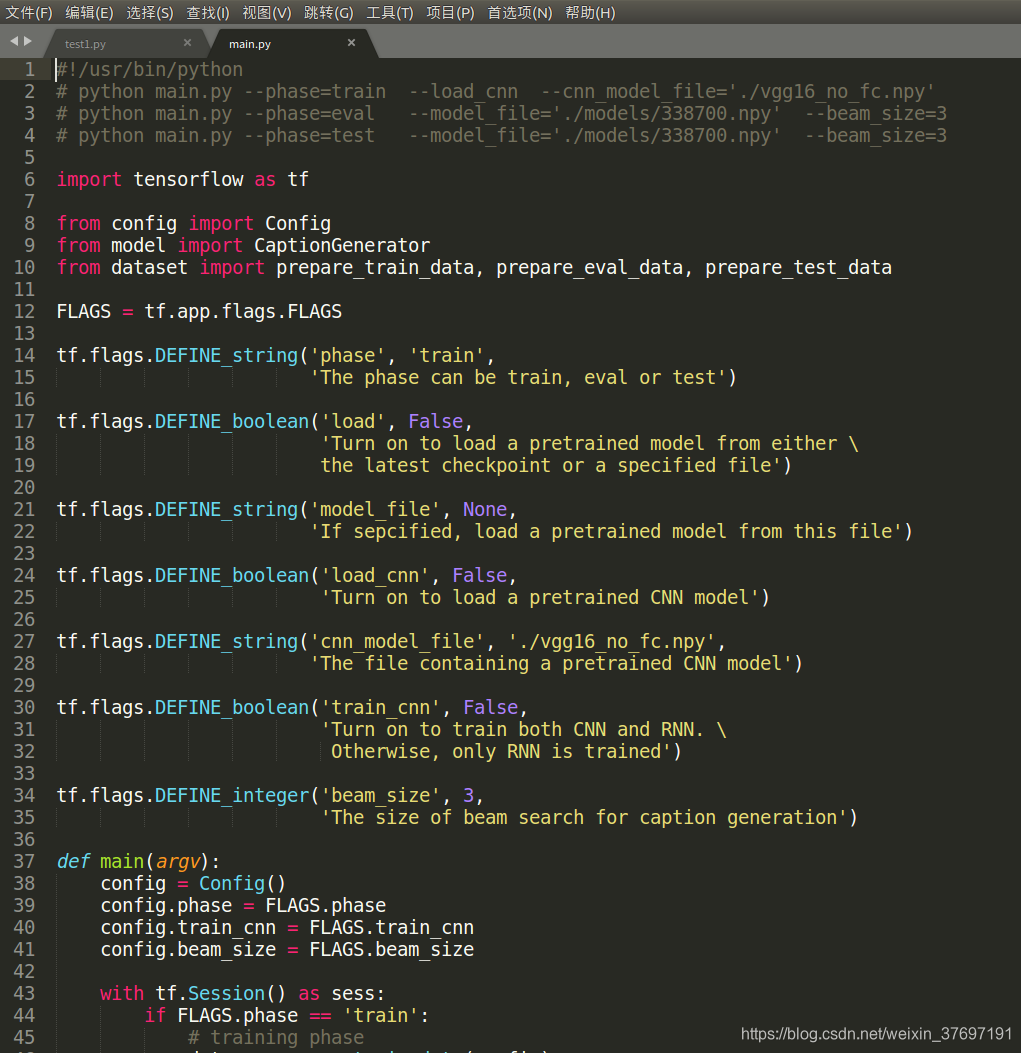Open the 首选项(N) menu
This screenshot has height=1053, width=1021.
click(519, 13)
